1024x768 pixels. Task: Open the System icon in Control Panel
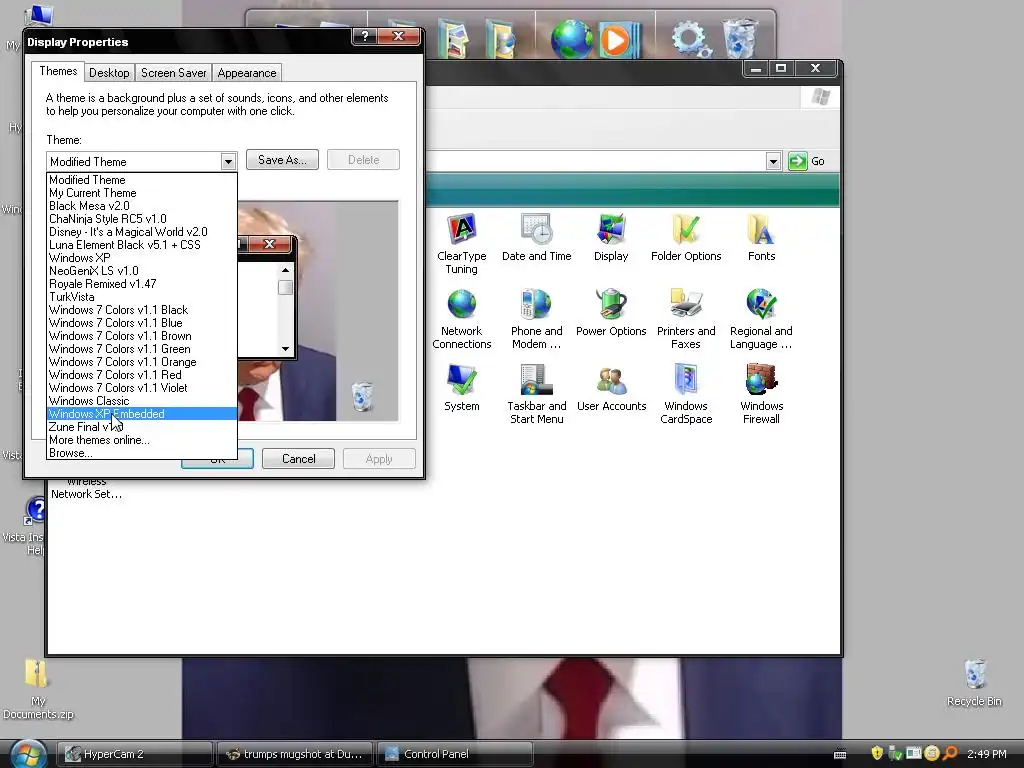(461, 388)
